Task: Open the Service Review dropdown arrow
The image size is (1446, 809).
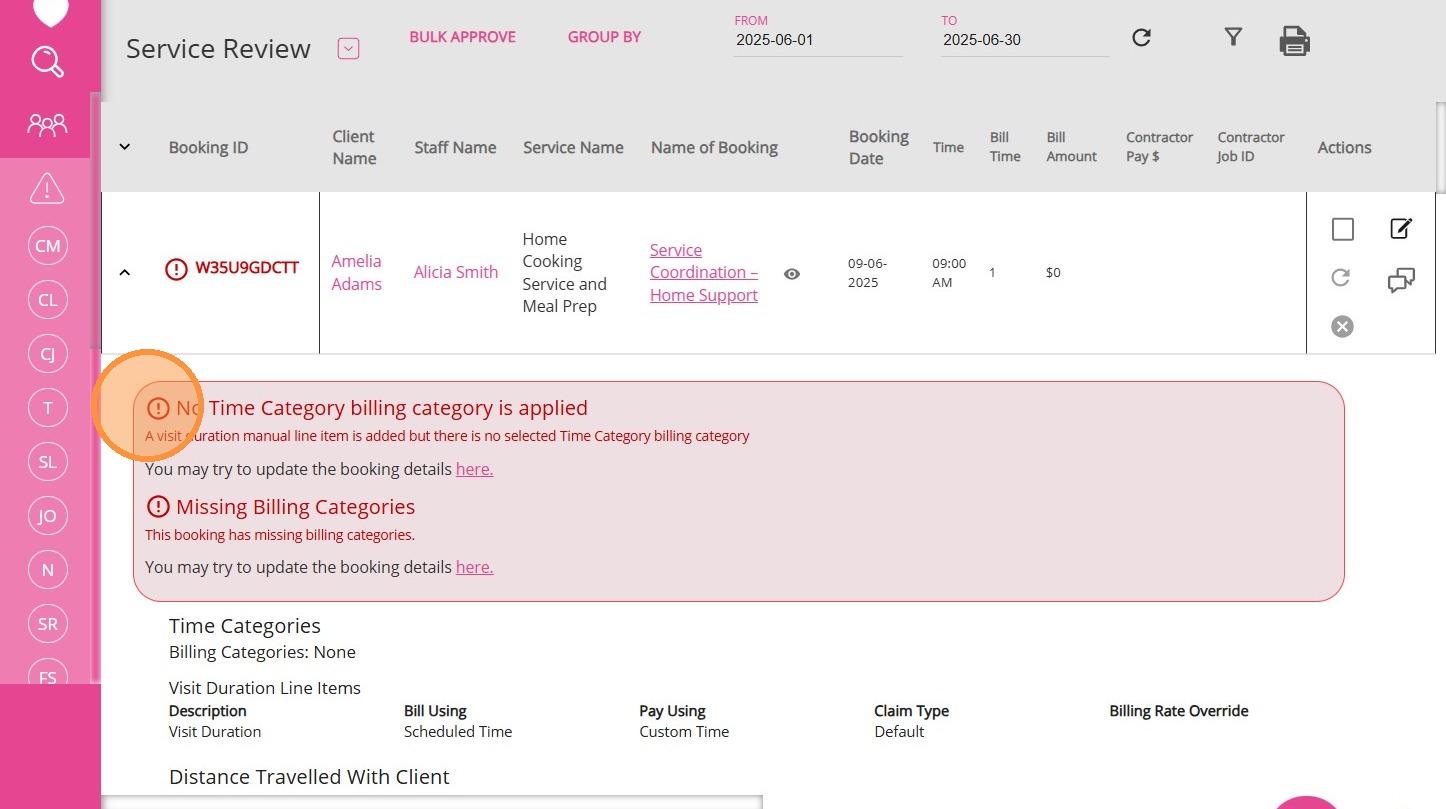Action: (348, 48)
